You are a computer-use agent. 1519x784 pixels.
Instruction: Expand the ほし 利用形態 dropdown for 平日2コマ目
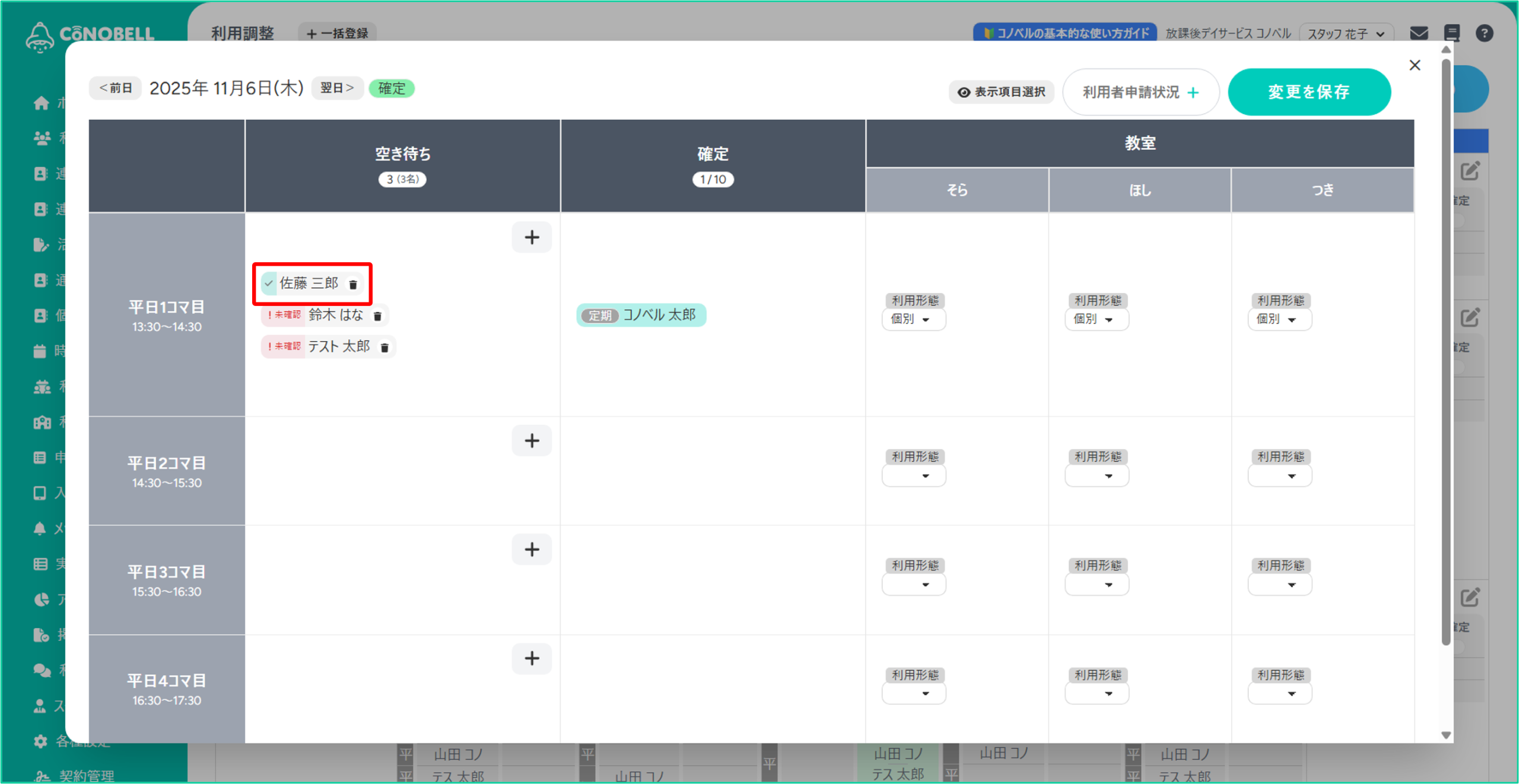[x=1096, y=476]
